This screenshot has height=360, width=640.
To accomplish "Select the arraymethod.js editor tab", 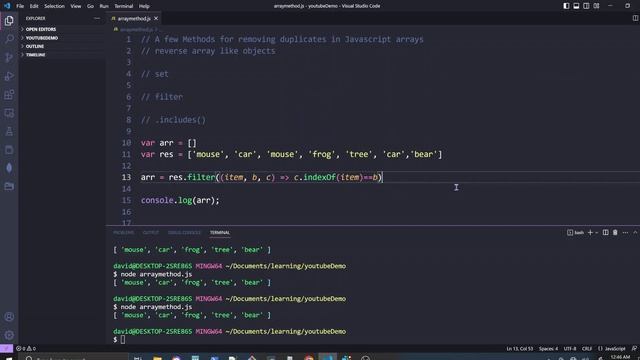I will click(x=134, y=18).
